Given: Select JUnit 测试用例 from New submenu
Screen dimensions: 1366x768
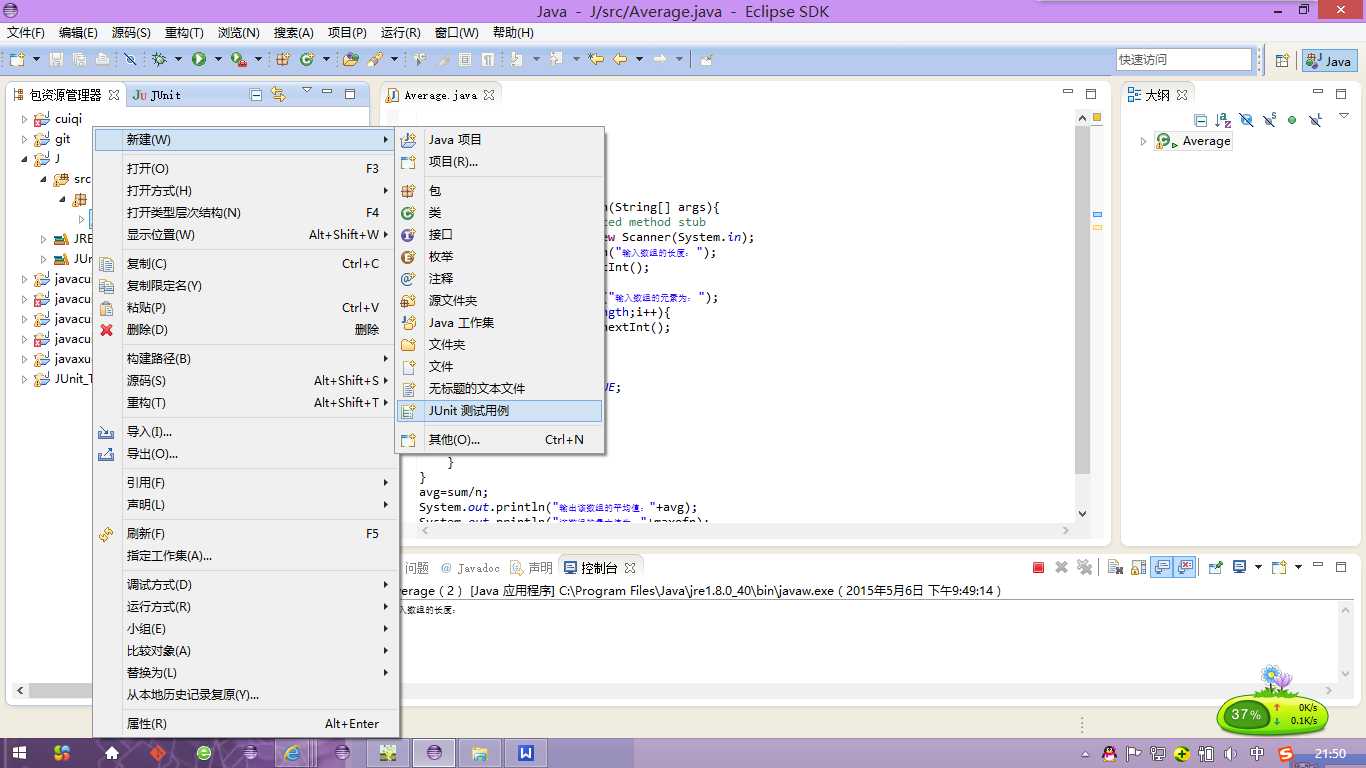Looking at the screenshot, I should pos(500,410).
